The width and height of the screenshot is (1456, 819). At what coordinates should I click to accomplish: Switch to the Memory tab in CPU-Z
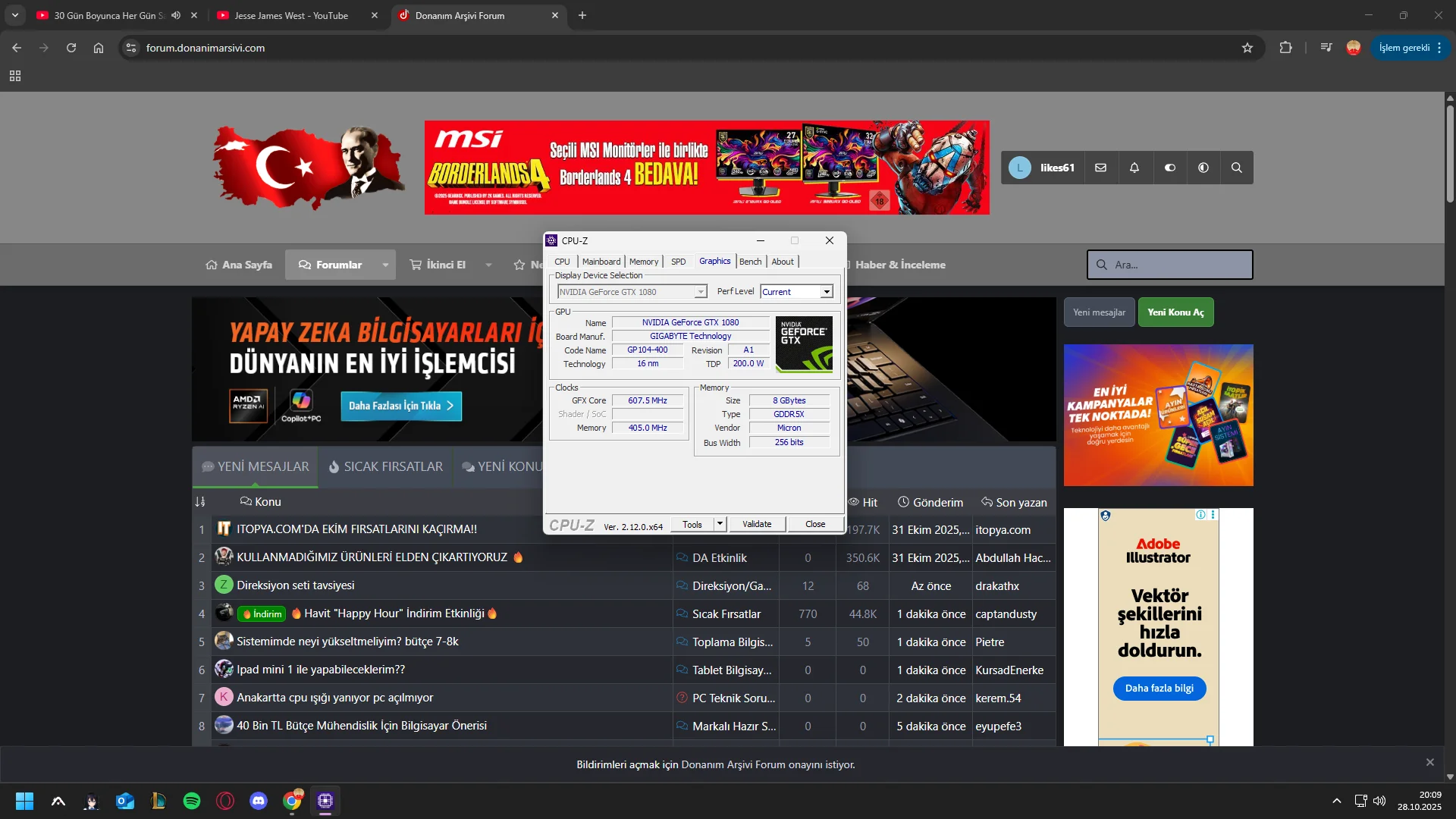tap(643, 262)
